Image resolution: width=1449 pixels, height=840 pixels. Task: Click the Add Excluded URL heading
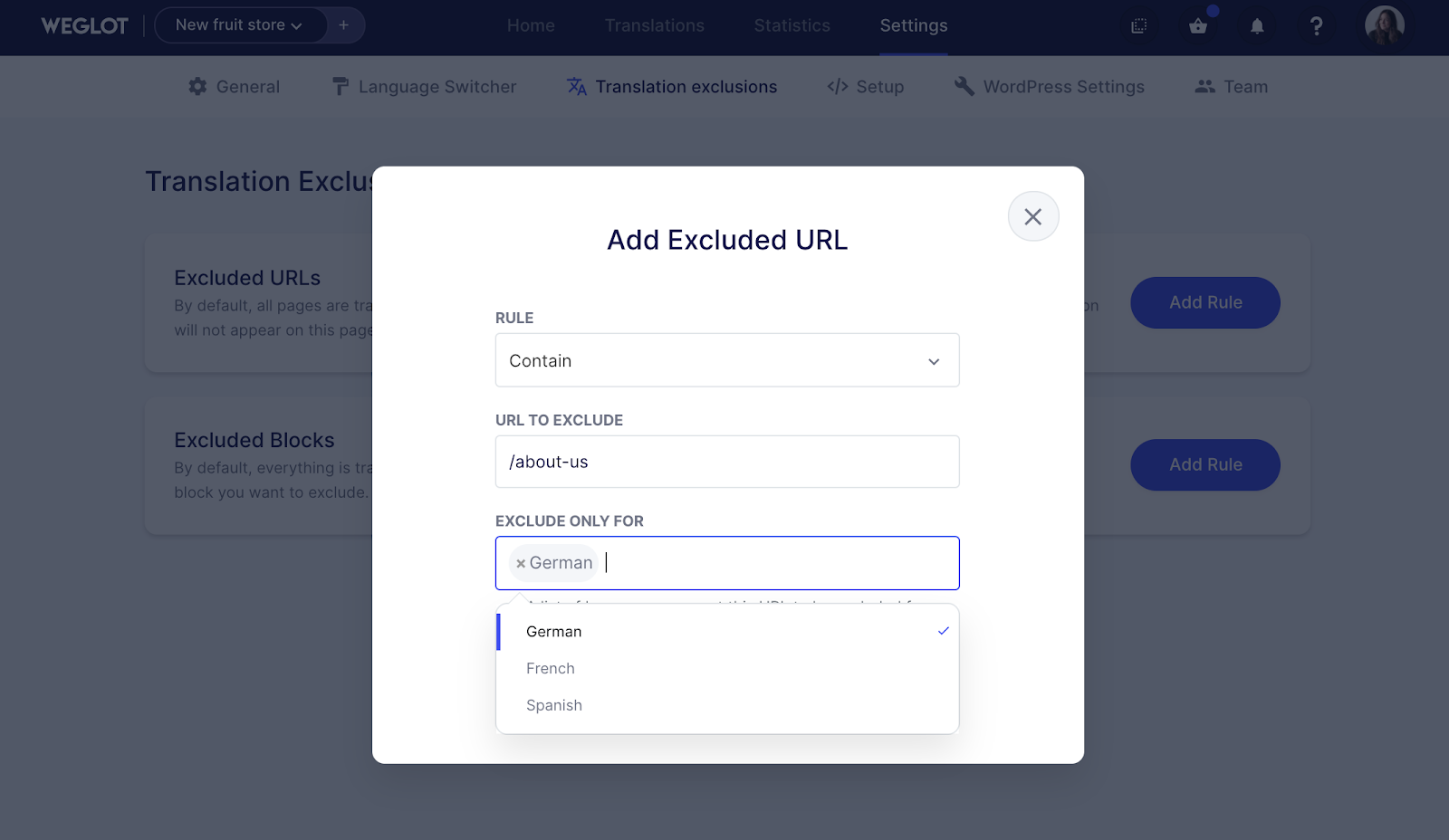click(727, 240)
